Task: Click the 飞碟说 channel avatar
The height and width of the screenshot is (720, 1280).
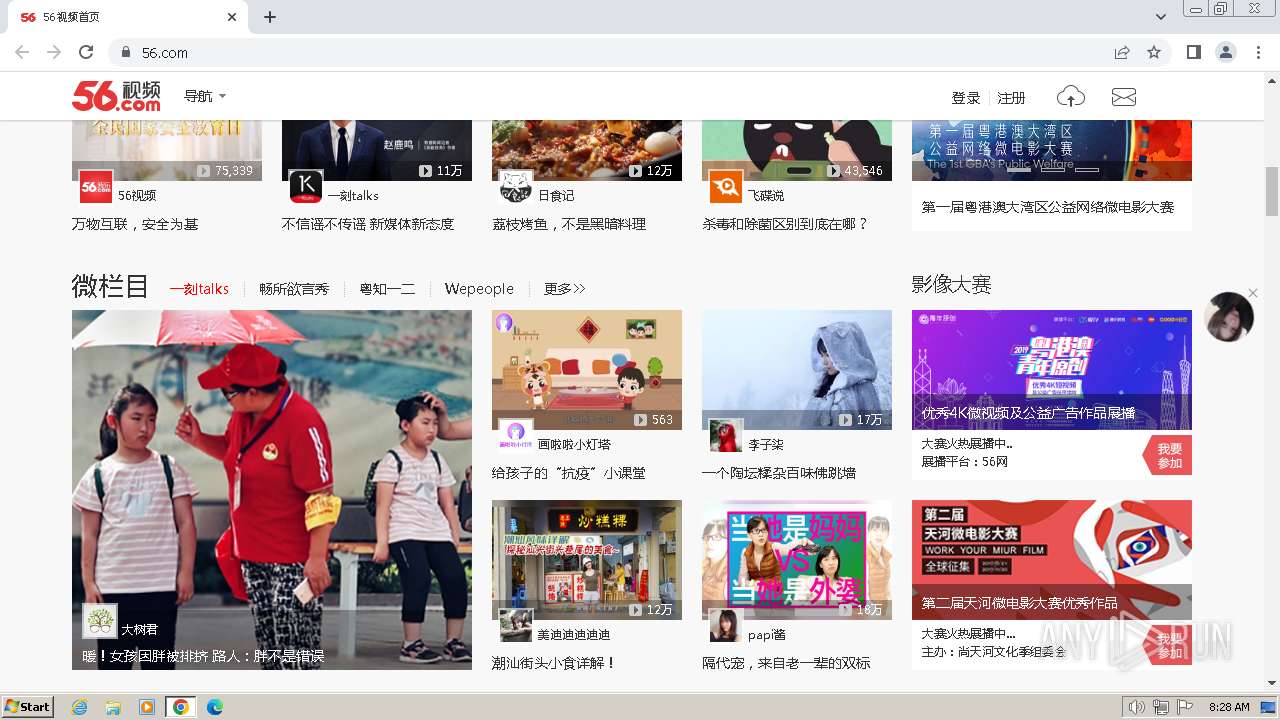Action: click(726, 187)
